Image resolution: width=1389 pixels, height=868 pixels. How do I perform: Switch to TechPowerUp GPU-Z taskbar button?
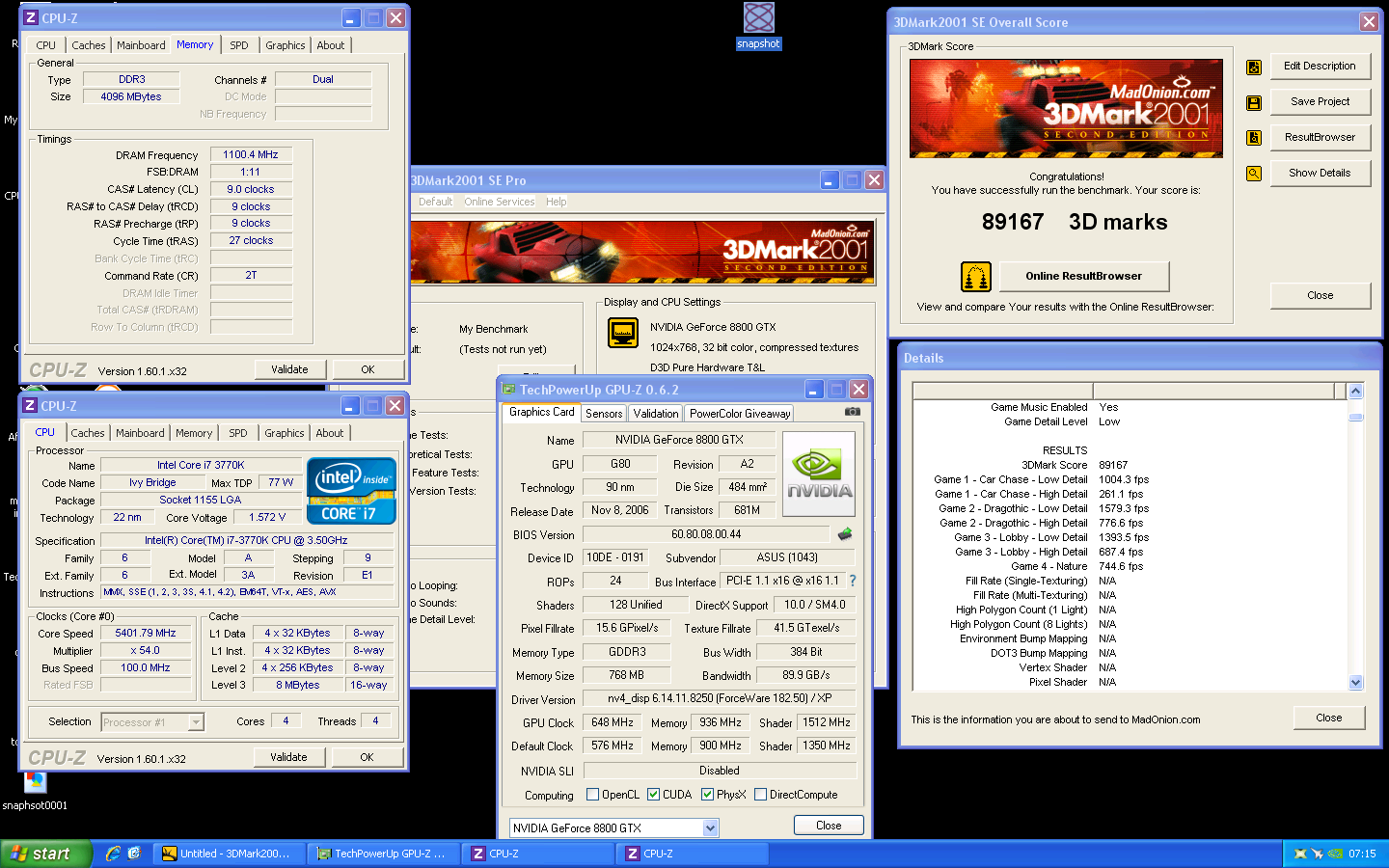pyautogui.click(x=383, y=854)
